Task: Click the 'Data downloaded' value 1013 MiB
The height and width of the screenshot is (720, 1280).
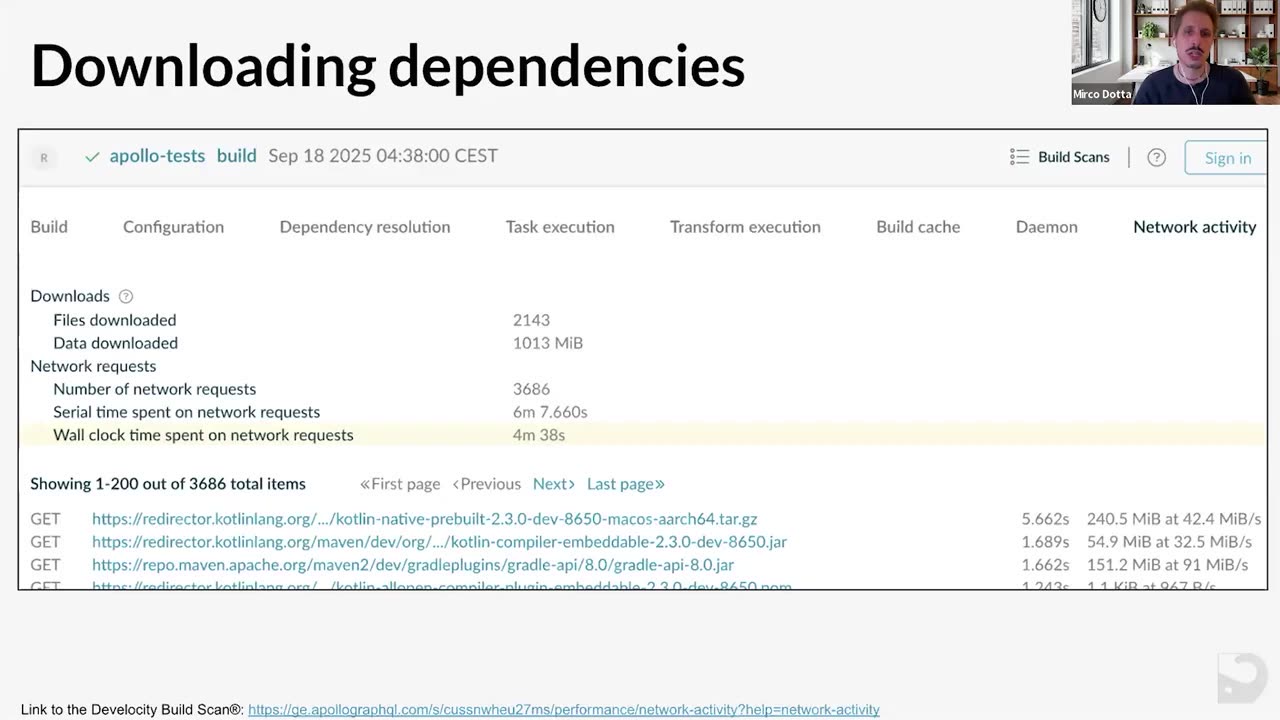Action: pyautogui.click(x=548, y=343)
